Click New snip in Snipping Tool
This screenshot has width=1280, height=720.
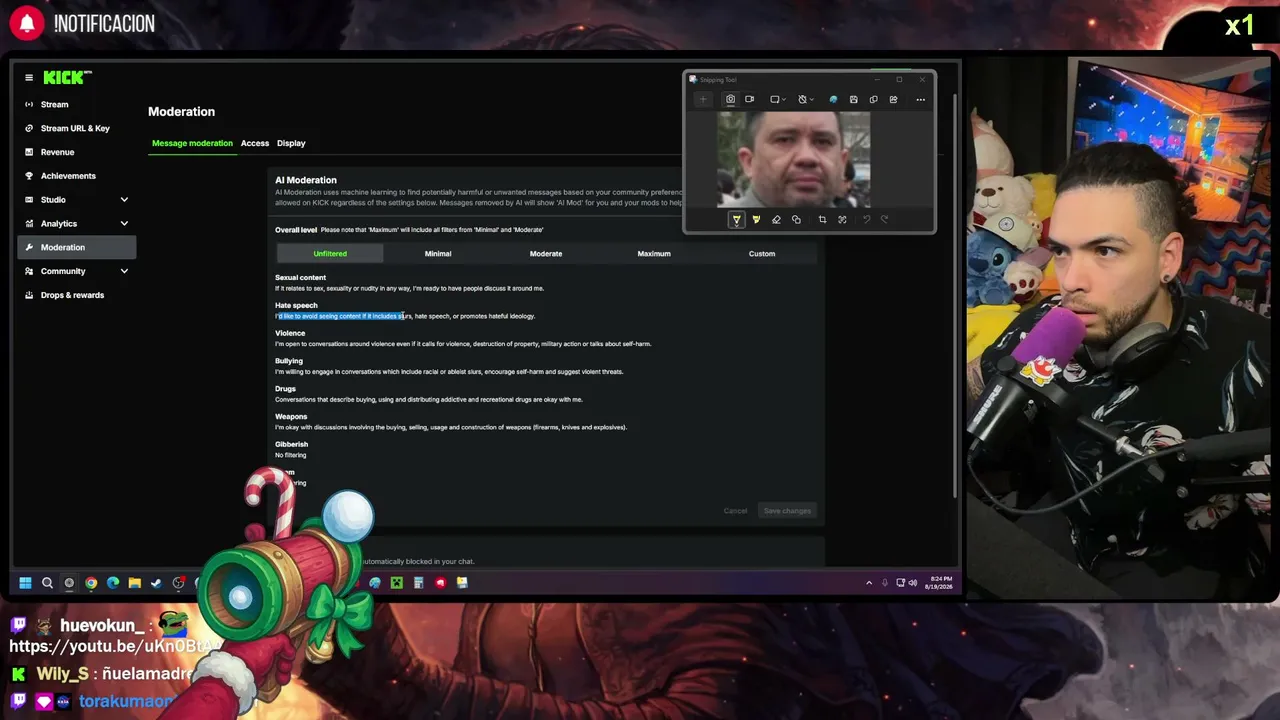[x=703, y=99]
